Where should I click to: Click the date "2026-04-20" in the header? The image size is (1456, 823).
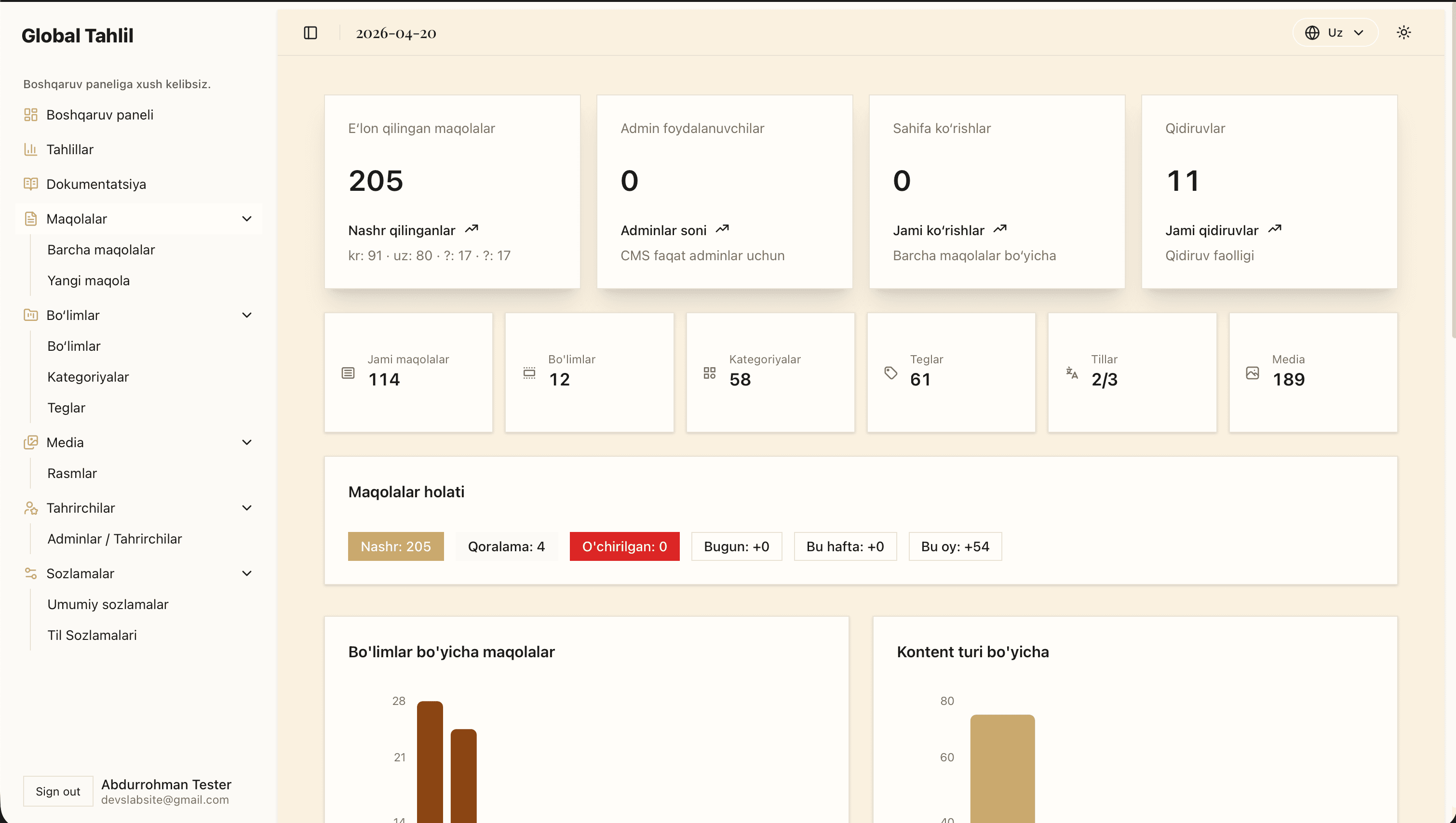point(396,33)
